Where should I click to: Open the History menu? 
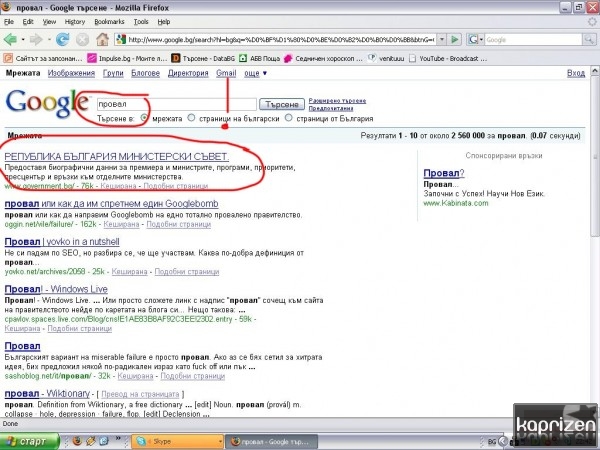75,22
